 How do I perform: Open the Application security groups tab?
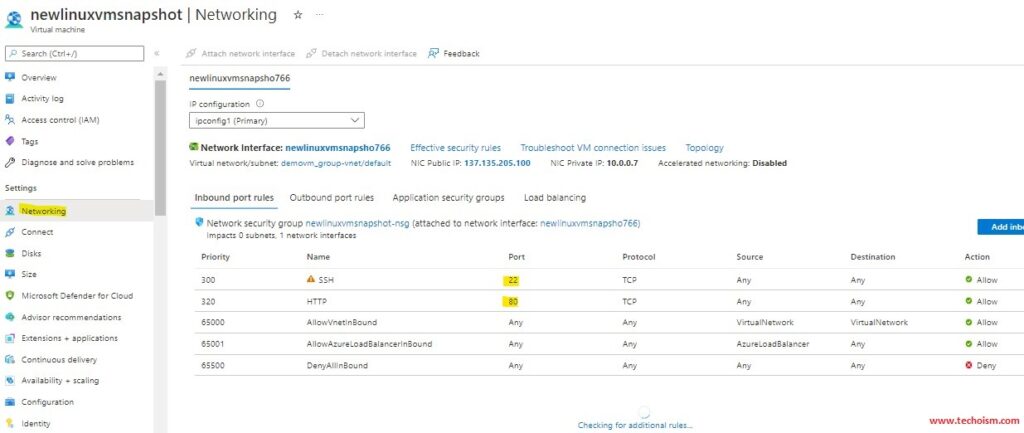pos(449,197)
